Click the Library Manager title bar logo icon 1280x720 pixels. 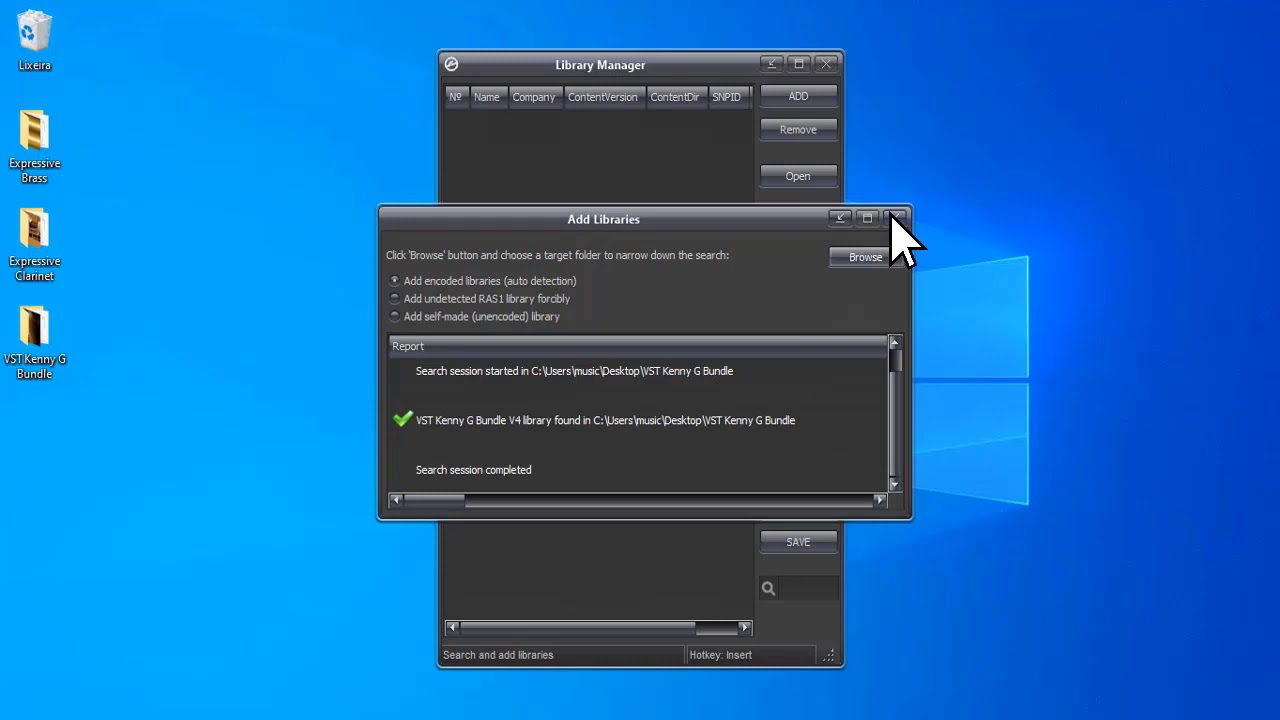451,64
